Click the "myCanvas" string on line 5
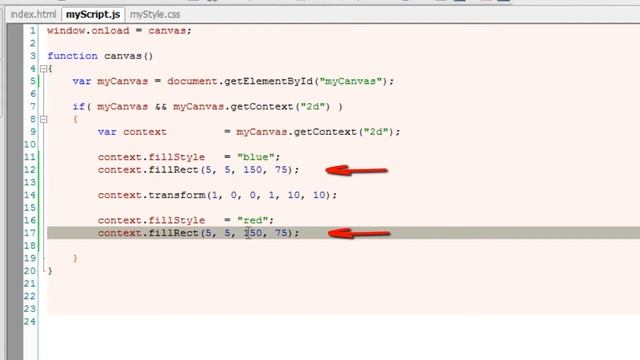This screenshot has width=640, height=360. coord(351,81)
